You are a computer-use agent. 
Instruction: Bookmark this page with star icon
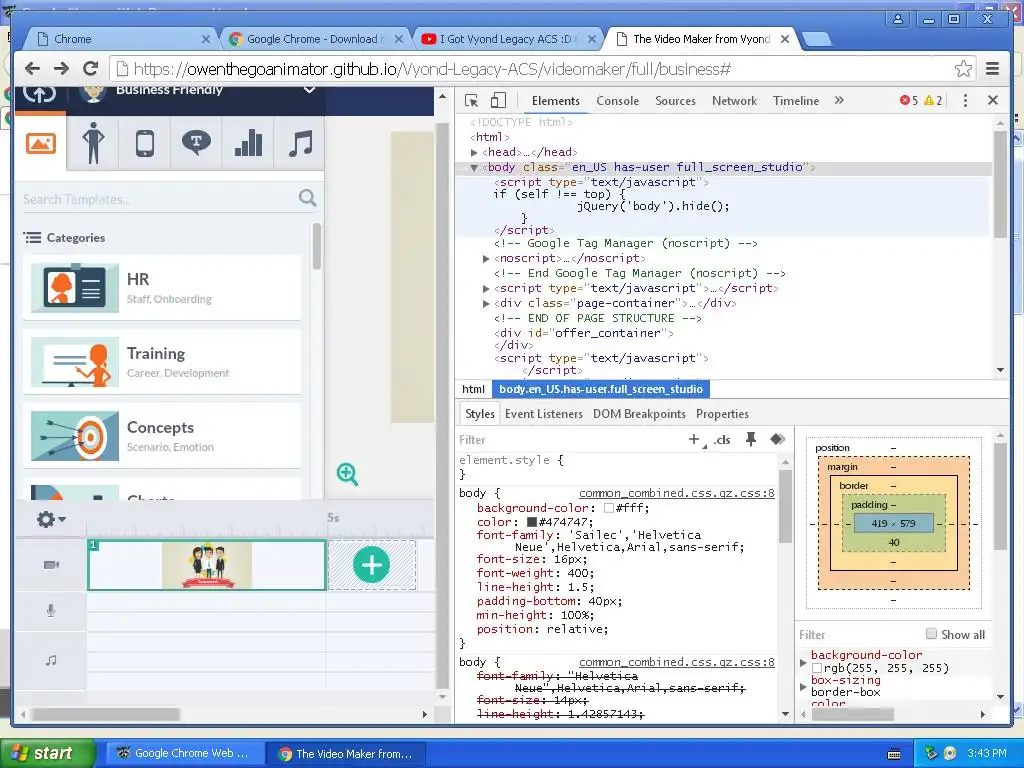[x=963, y=69]
